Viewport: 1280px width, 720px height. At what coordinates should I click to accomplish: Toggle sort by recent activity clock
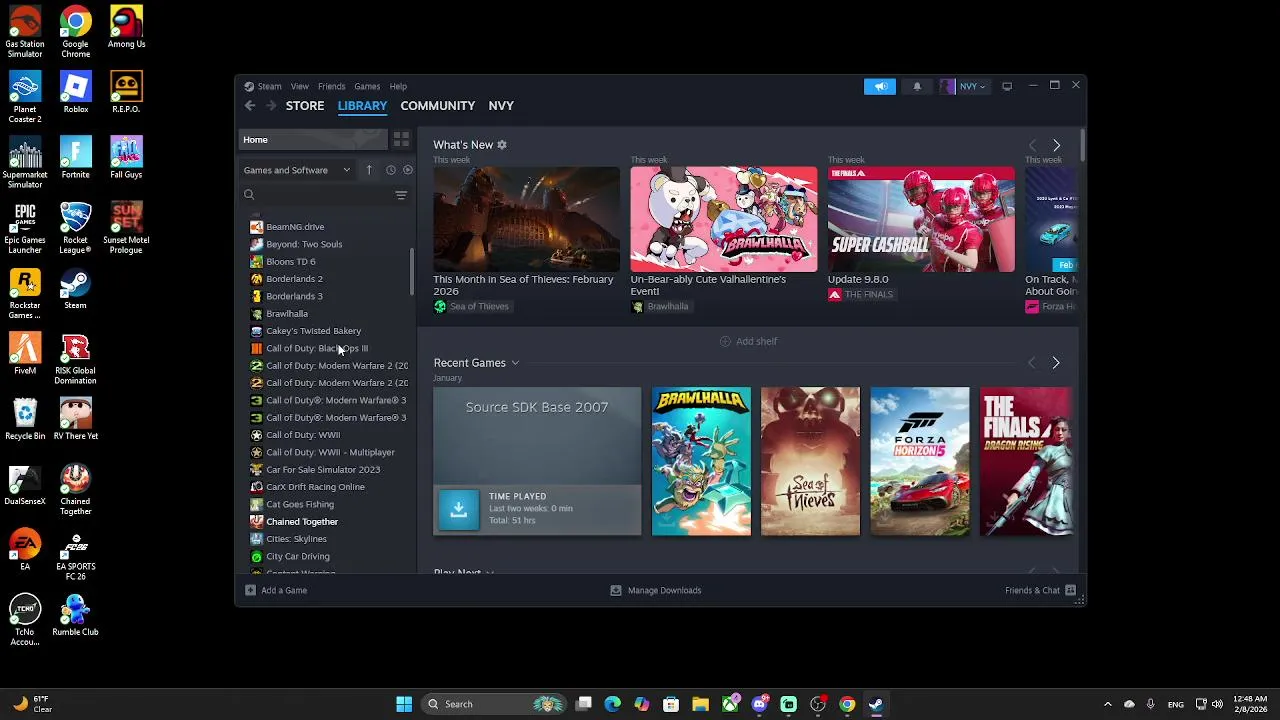click(391, 170)
